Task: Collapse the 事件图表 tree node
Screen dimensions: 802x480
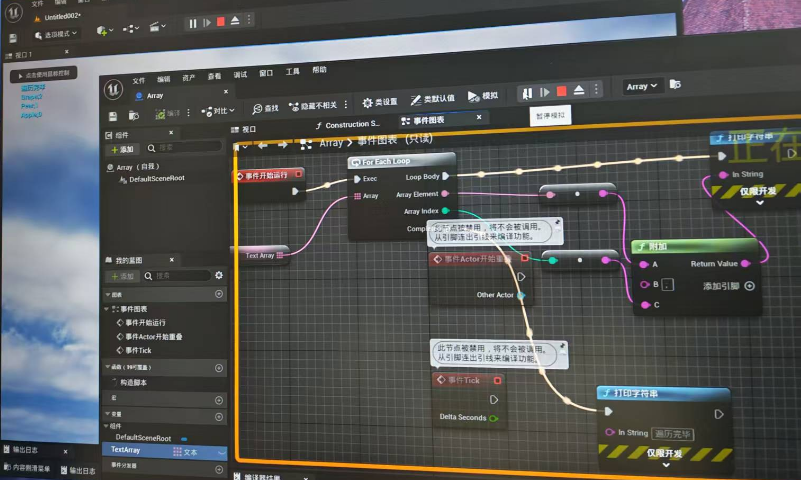Action: click(107, 309)
